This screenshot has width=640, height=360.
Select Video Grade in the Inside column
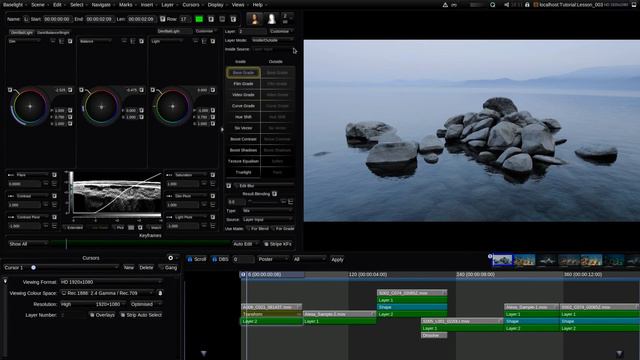[x=243, y=95]
